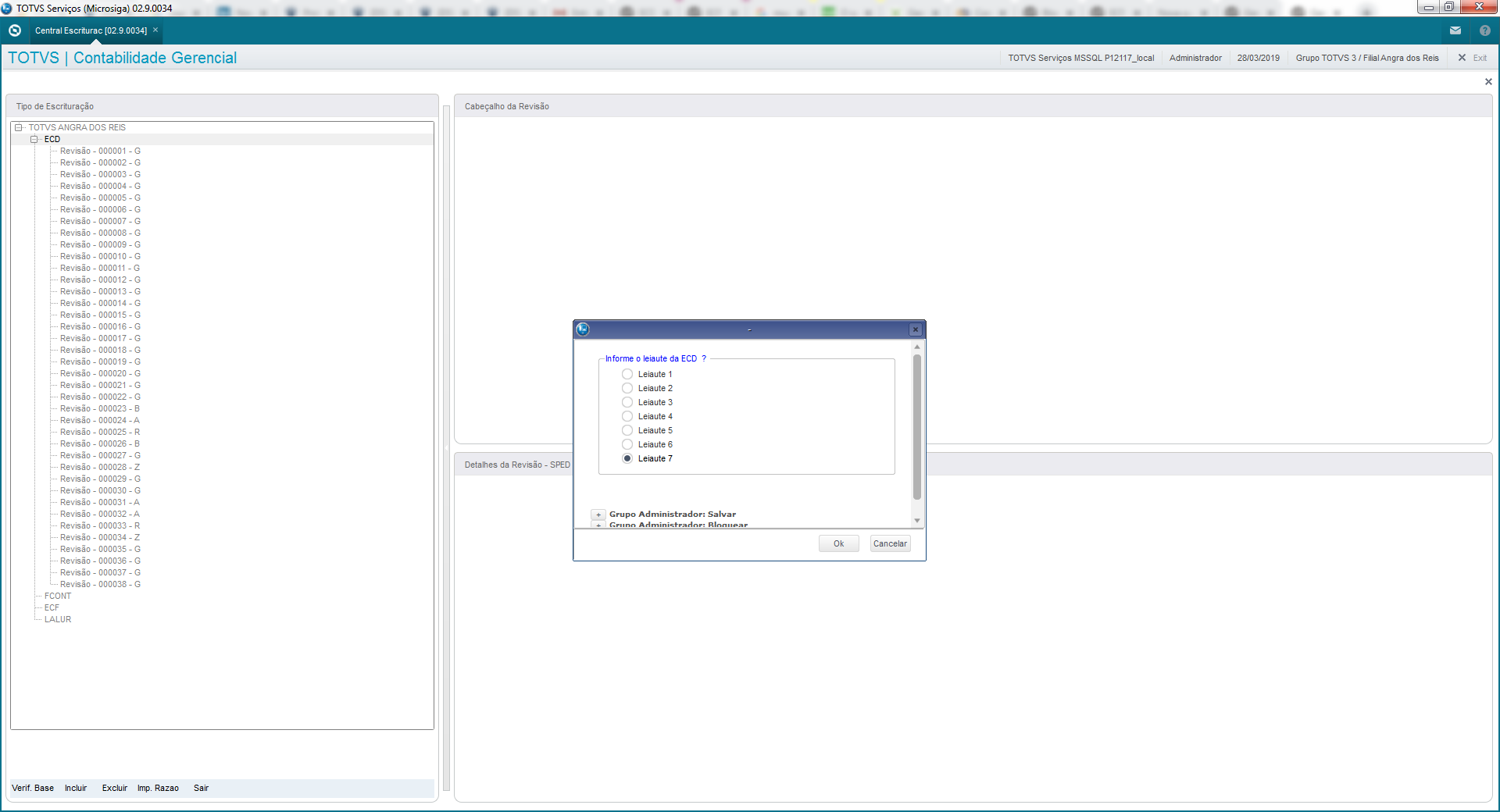Screen dimensions: 1500x812
Task: Close the panel with the X below Exit
Action: [x=1488, y=82]
